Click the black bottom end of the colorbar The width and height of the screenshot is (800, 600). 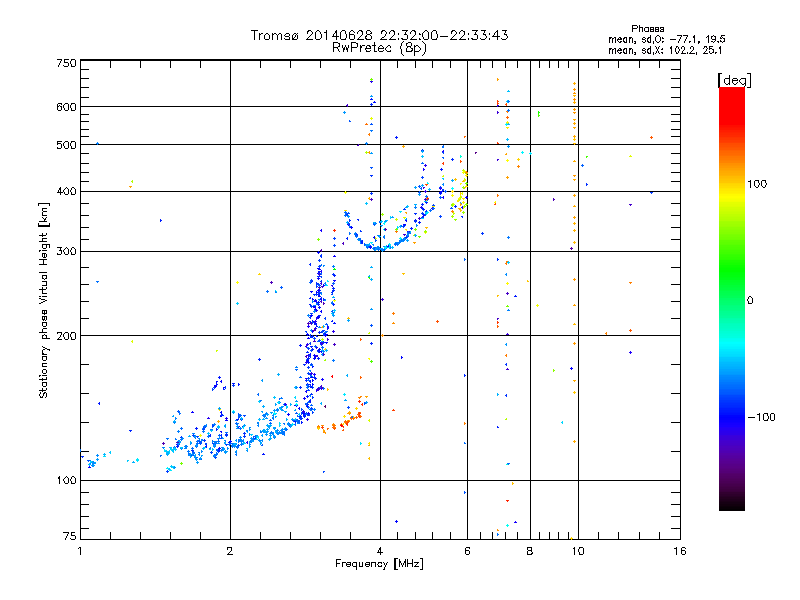pos(732,503)
